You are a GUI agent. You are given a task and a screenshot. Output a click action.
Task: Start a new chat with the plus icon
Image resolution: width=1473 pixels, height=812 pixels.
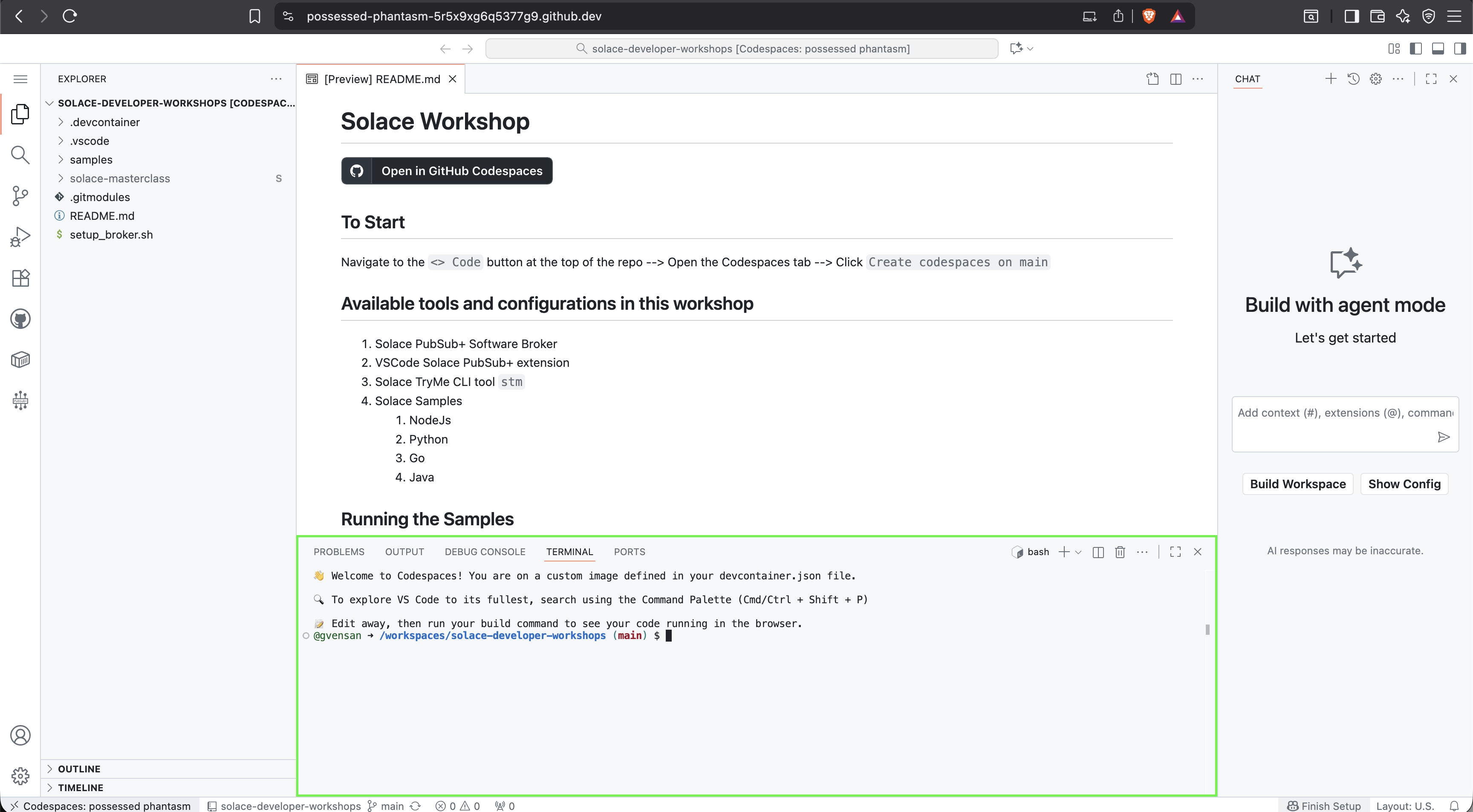1331,79
